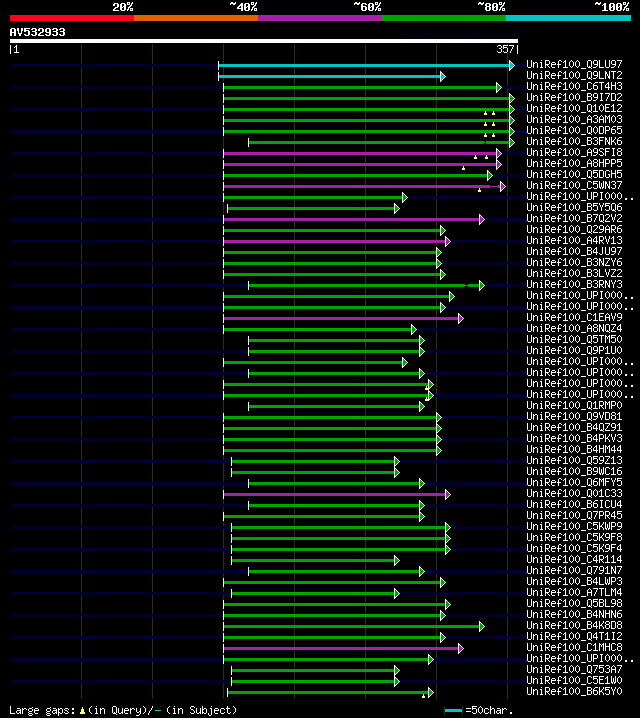Select the UniRef100_Q791N7 hit

[x=574, y=570]
